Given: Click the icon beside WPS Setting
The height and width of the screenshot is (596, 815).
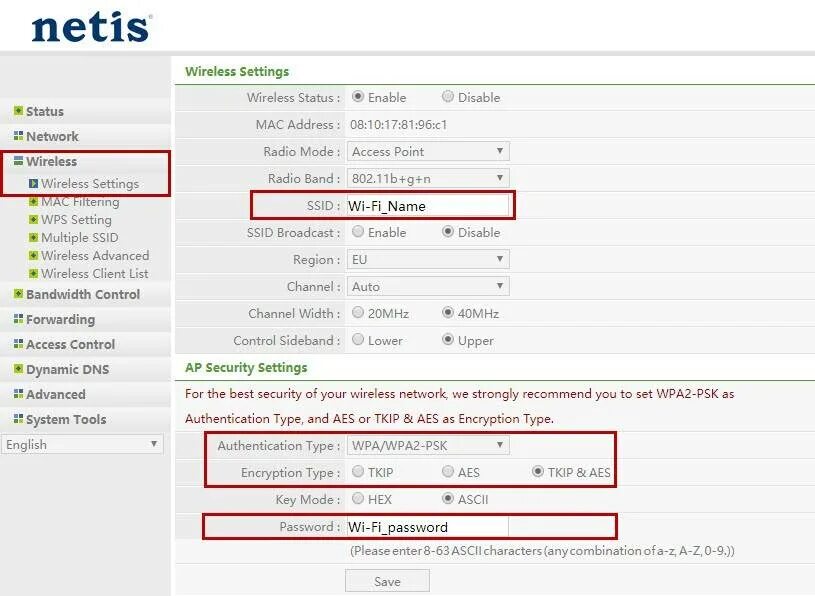Looking at the screenshot, I should pos(33,220).
